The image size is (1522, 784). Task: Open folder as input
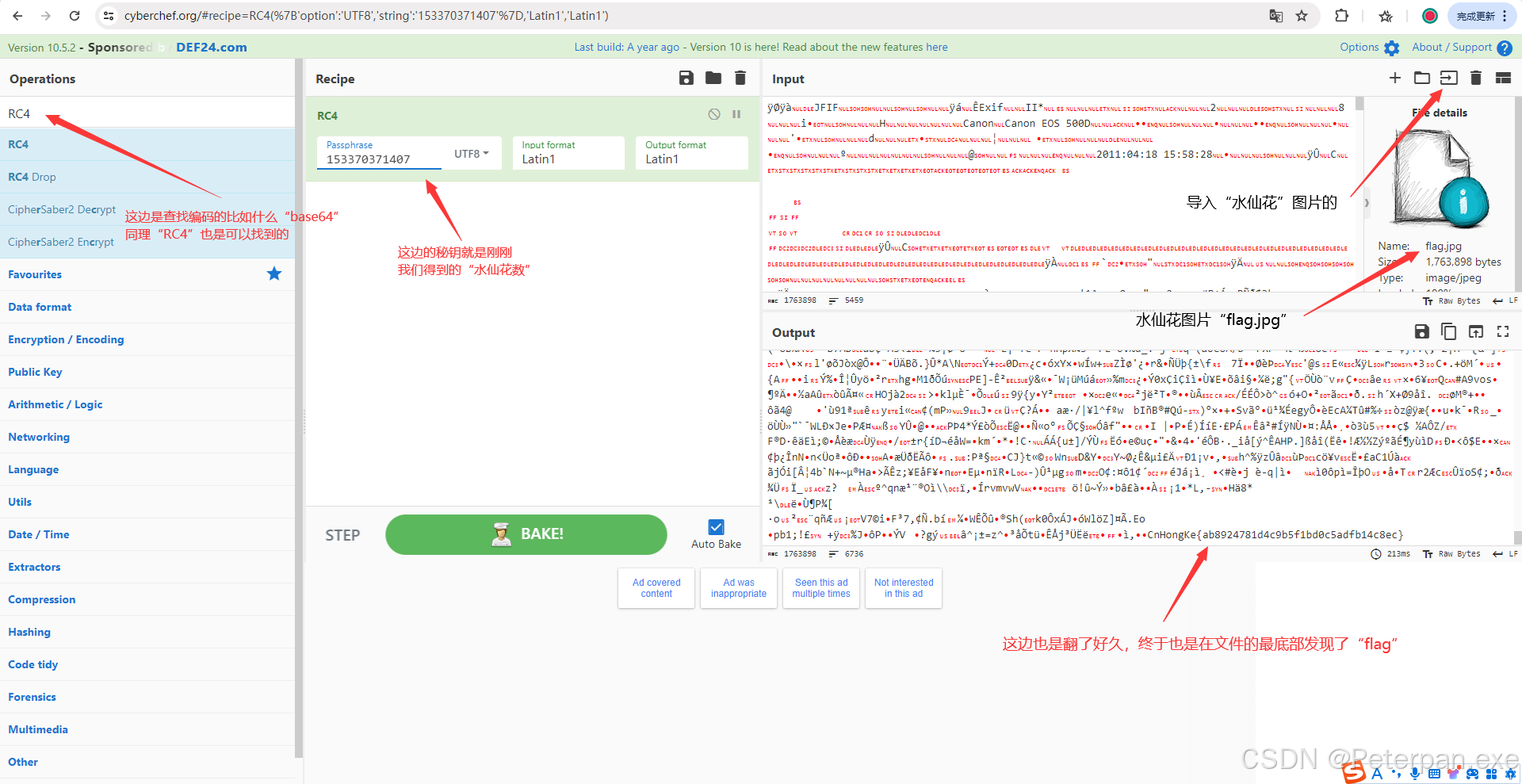1422,78
